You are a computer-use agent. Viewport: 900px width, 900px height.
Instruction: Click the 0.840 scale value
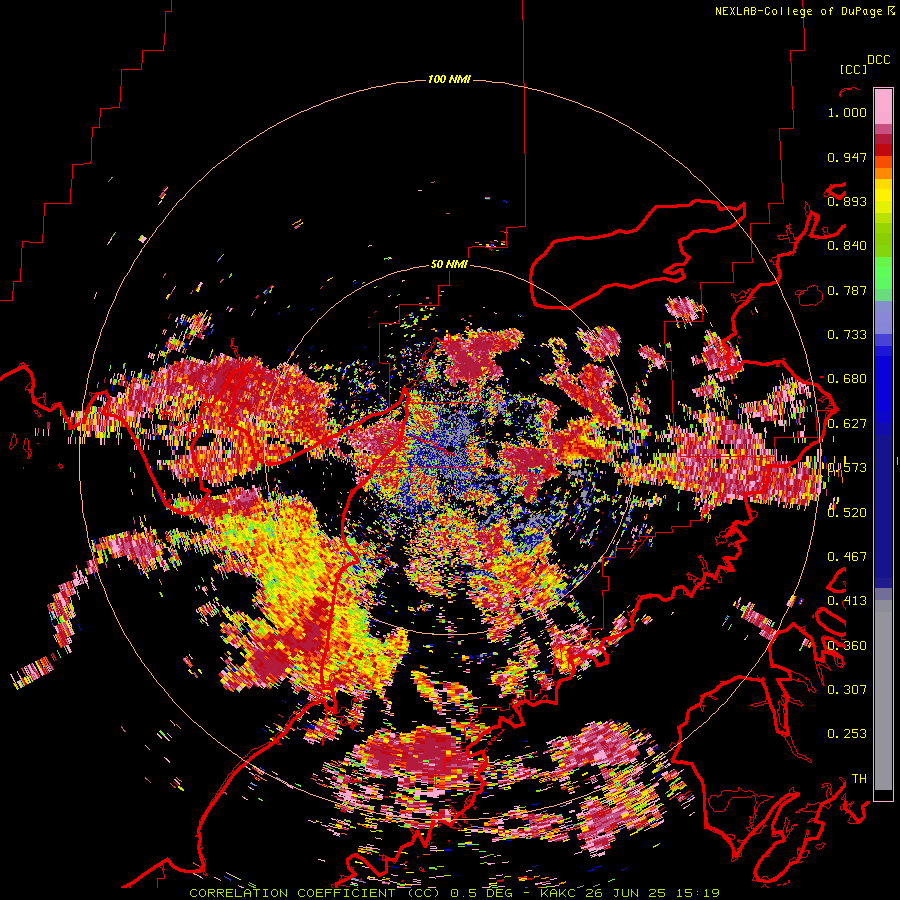[x=847, y=246]
